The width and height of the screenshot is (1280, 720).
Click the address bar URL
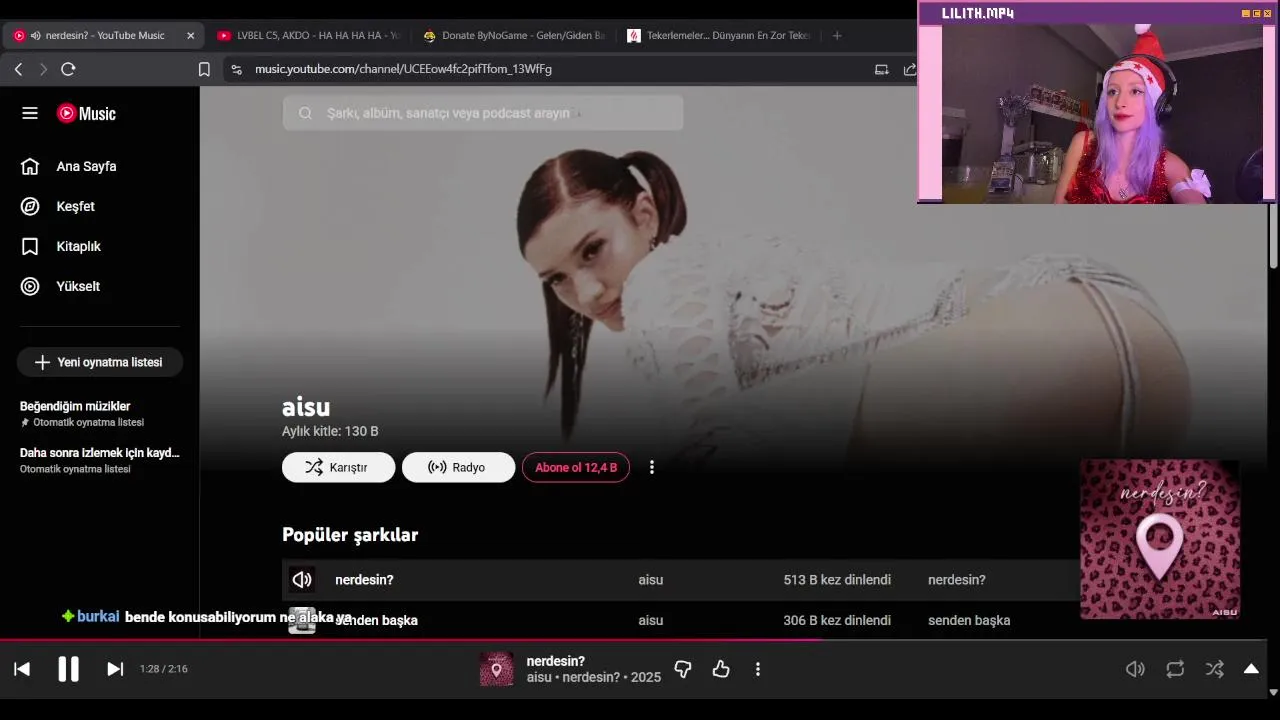[403, 69]
